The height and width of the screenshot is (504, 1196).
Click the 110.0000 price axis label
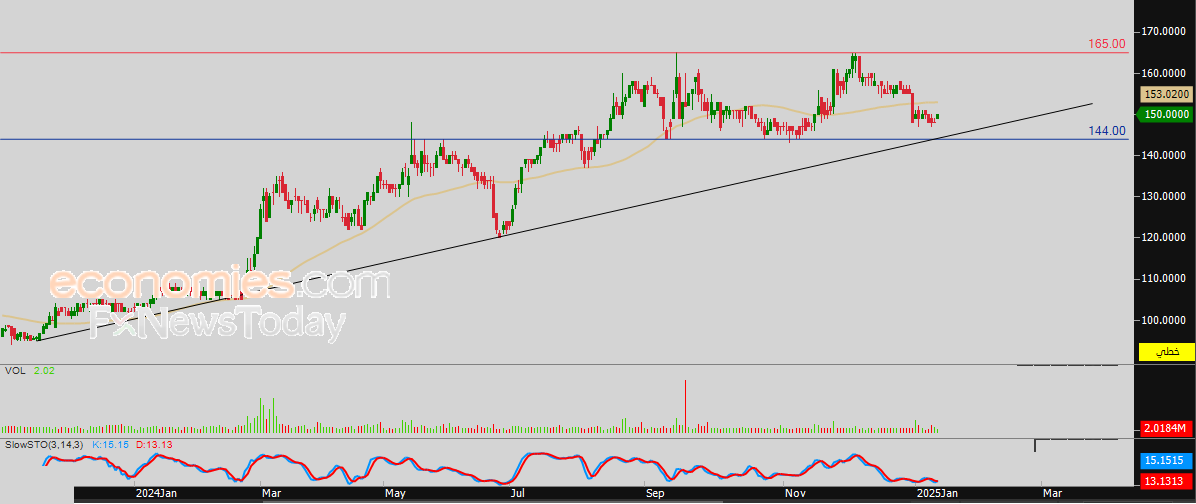point(1164,279)
